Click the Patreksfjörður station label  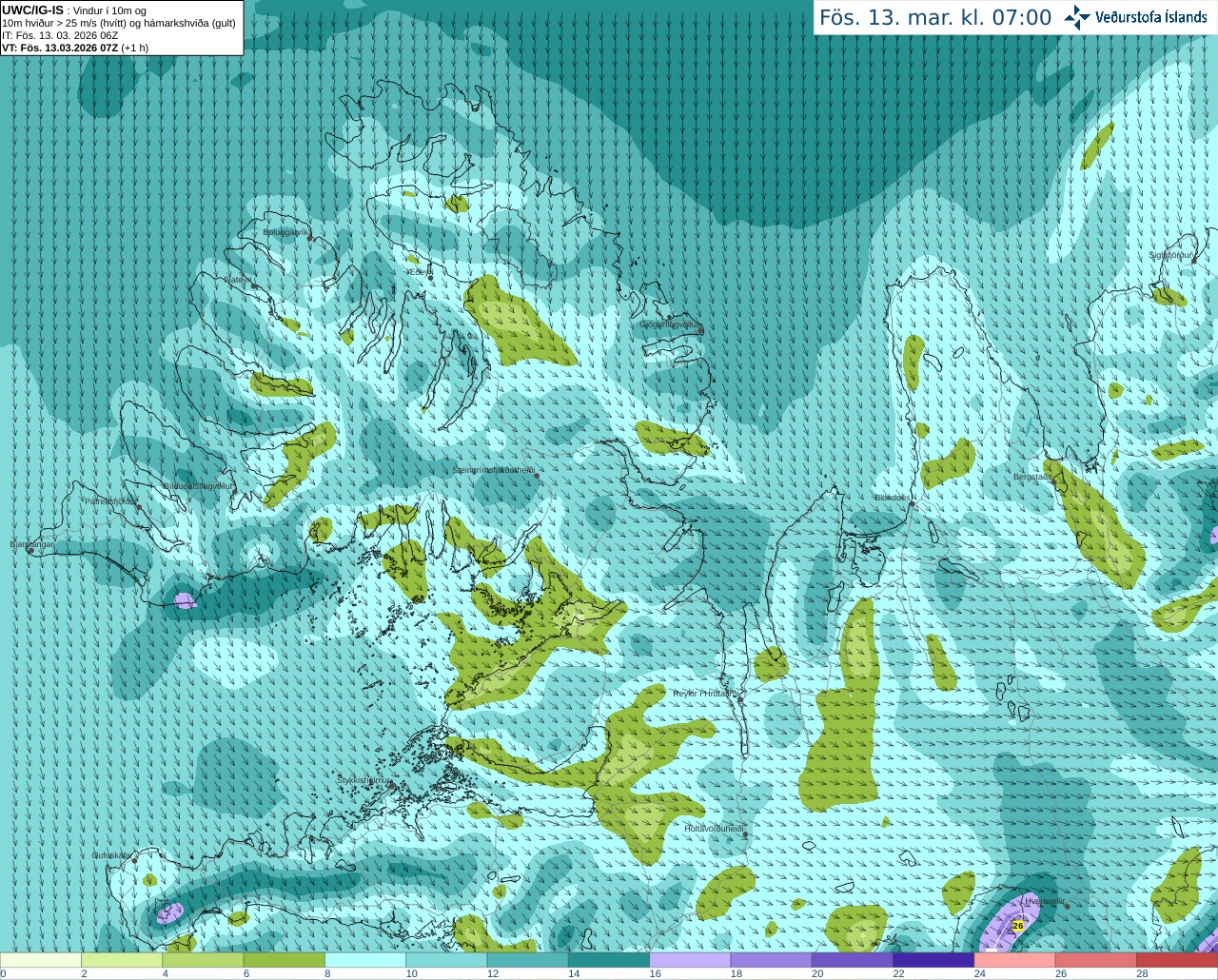pos(110,500)
